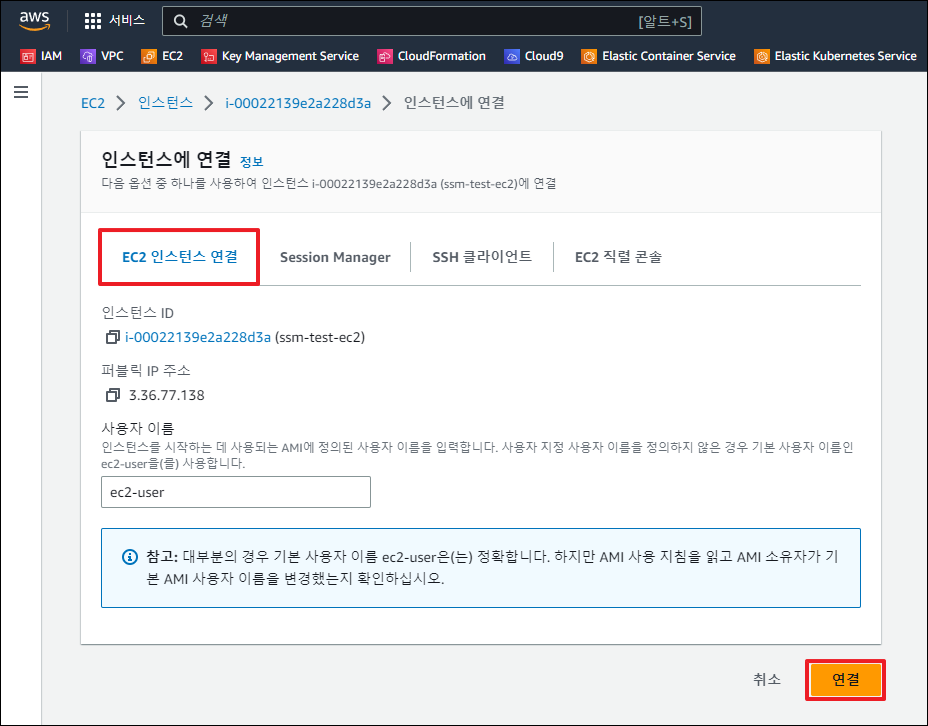
Task: Click the CloudFormation bookmark label
Action: click(x=442, y=56)
